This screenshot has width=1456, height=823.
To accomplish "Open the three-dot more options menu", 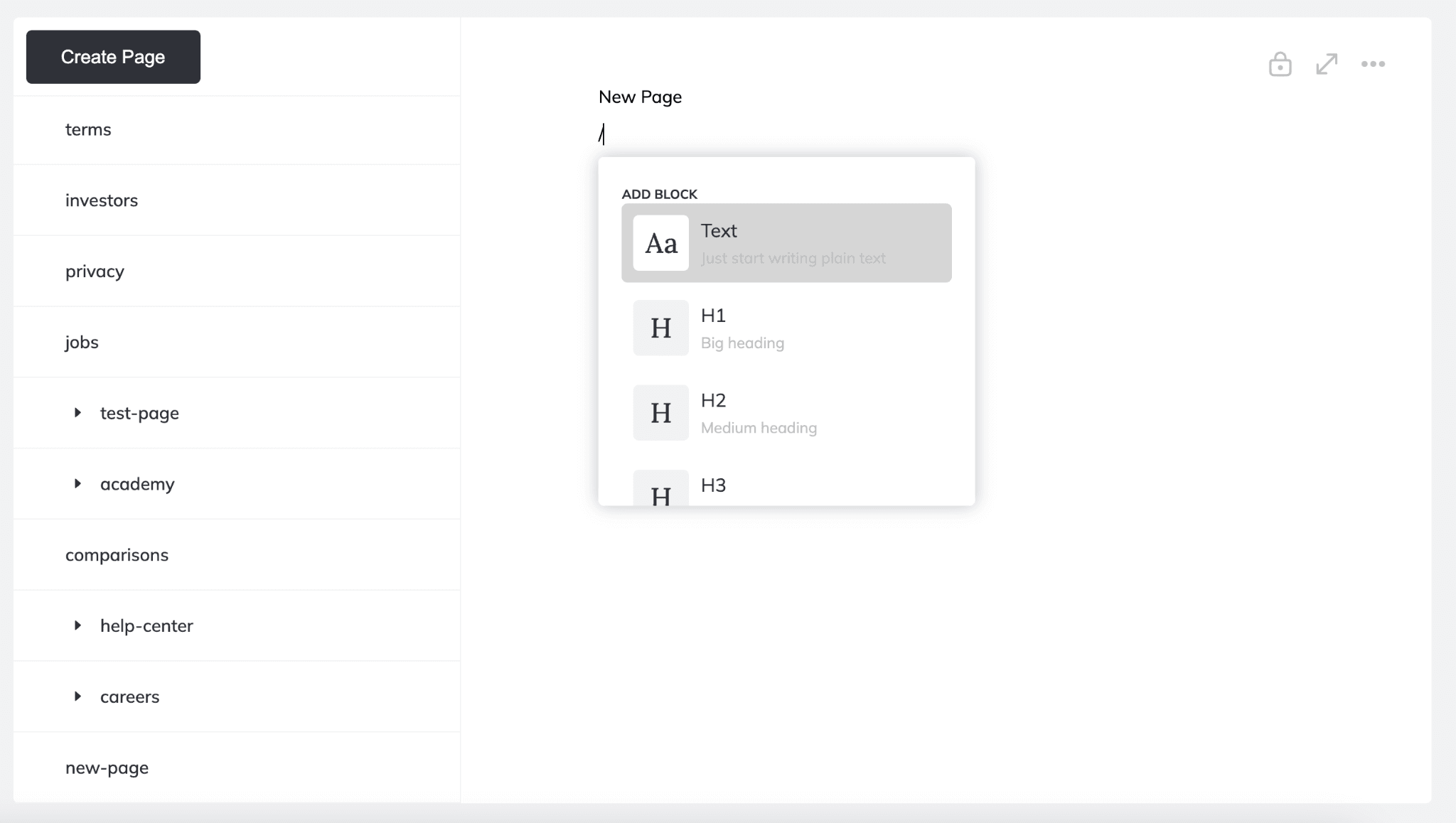I will click(1373, 64).
